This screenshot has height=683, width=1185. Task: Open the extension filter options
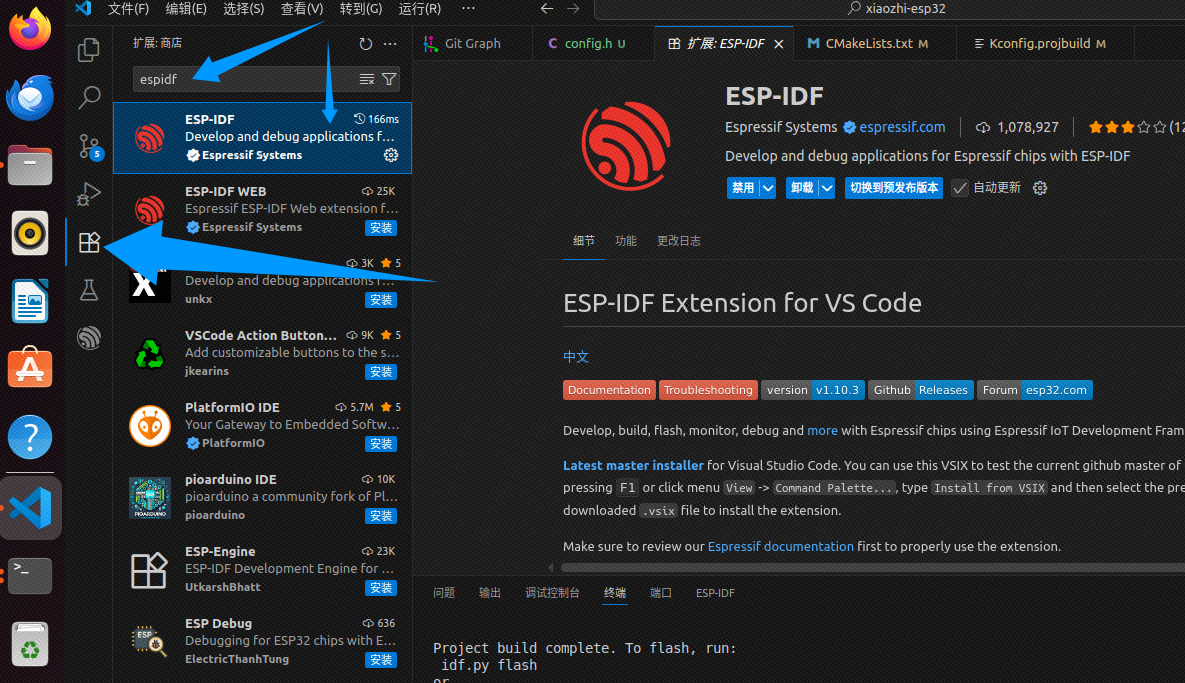389,79
